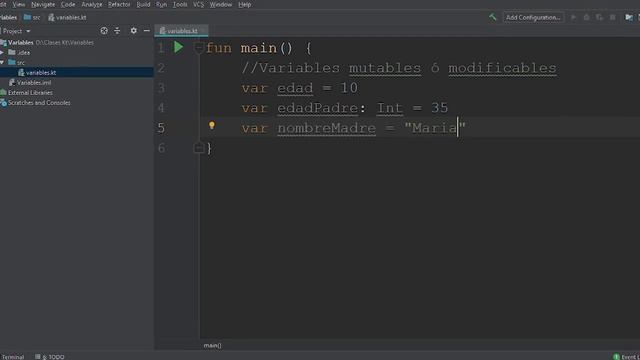Viewport: 640px width, 360px height.
Task: Open the Event Log in status bar
Action: pyautogui.click(x=627, y=356)
